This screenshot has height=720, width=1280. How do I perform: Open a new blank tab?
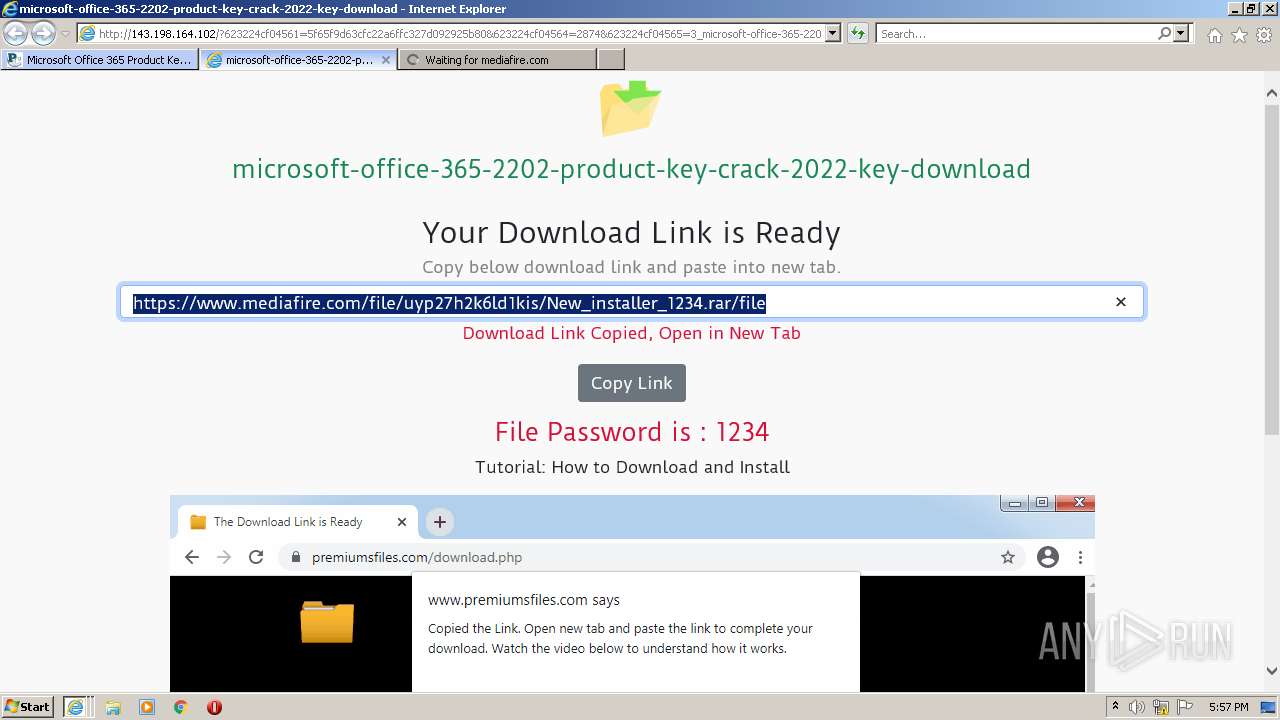pyautogui.click(x=610, y=60)
